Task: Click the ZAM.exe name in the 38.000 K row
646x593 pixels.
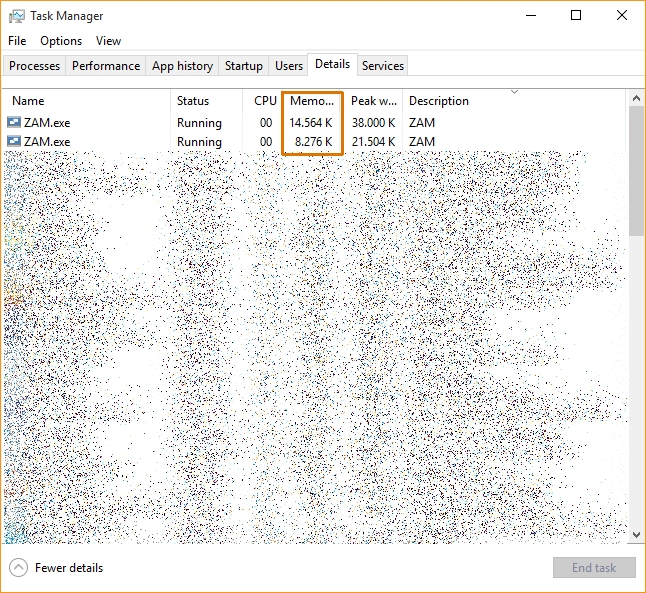Action: [47, 122]
